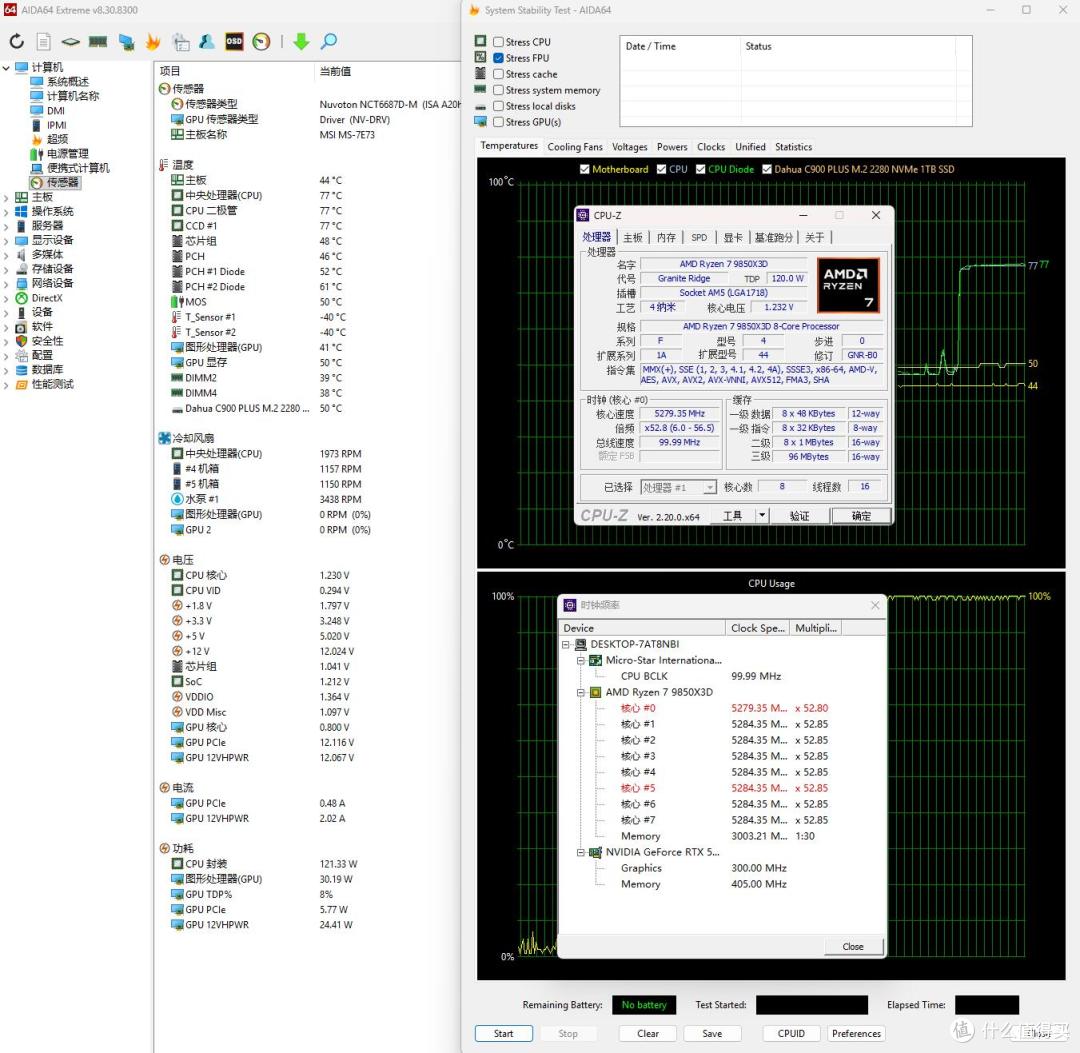Open the Report page icon in toolbar
This screenshot has height=1053, width=1080.
click(x=43, y=41)
